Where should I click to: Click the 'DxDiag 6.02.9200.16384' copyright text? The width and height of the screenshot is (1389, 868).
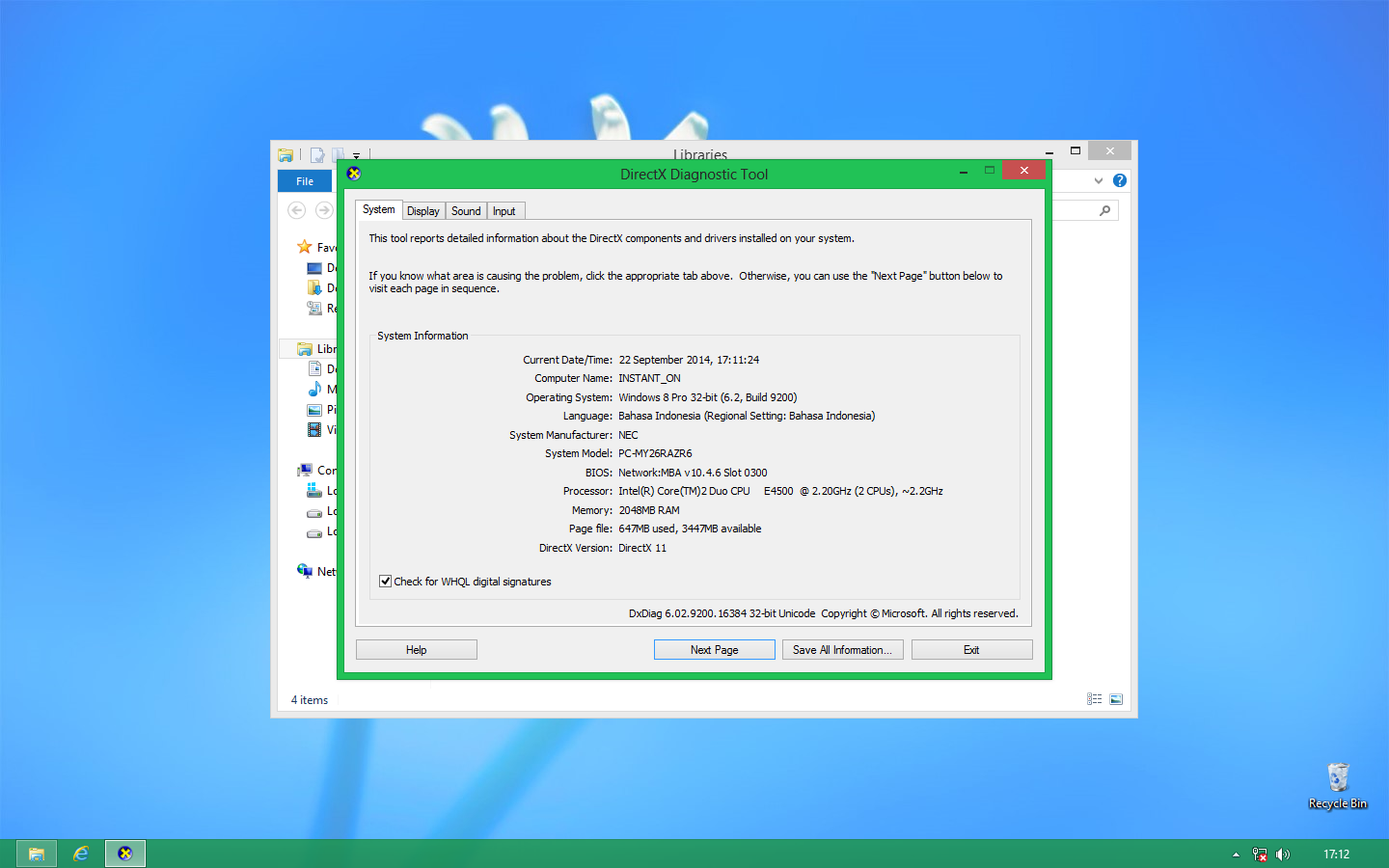pos(824,613)
